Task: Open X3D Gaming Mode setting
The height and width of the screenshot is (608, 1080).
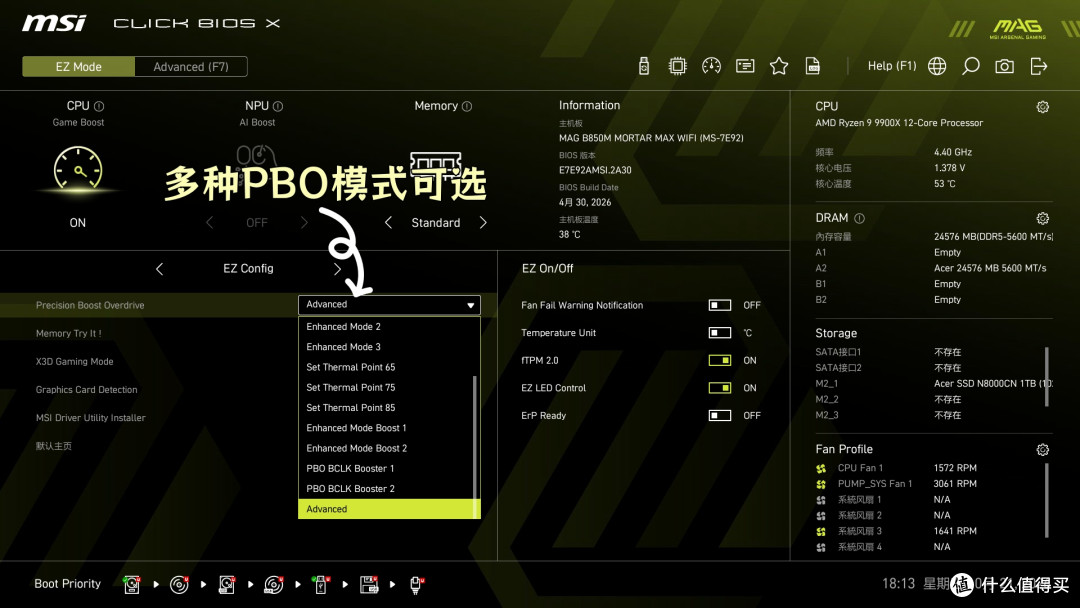Action: [x=74, y=361]
